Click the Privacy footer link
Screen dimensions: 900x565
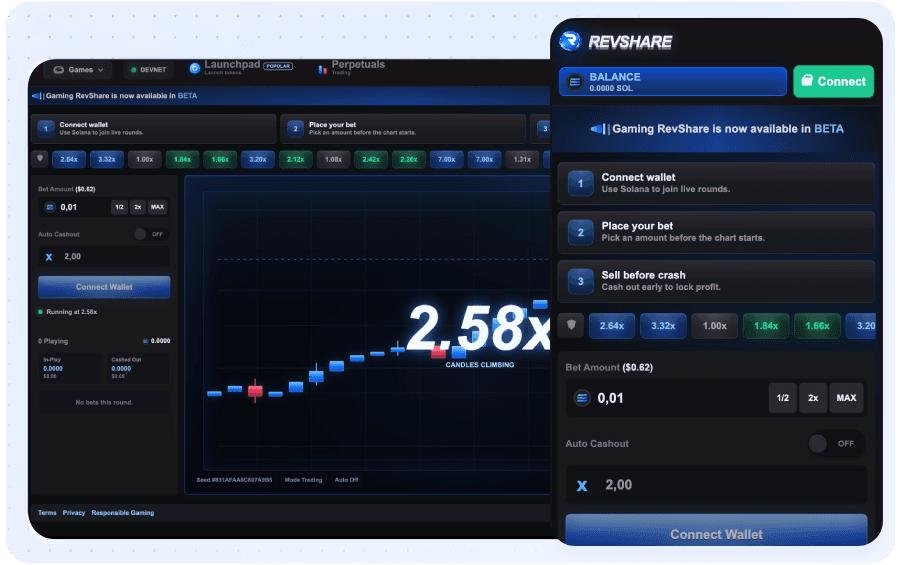[73, 513]
